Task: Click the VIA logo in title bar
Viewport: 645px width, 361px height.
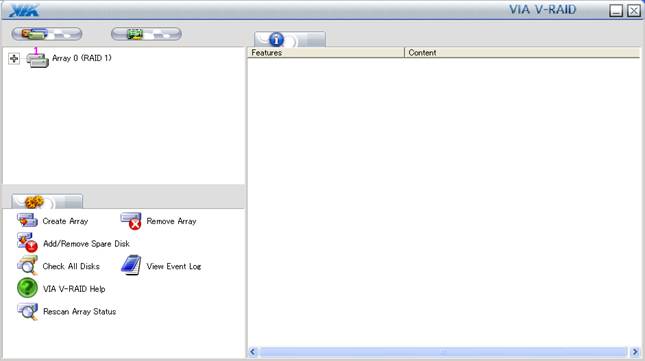Action: point(24,10)
